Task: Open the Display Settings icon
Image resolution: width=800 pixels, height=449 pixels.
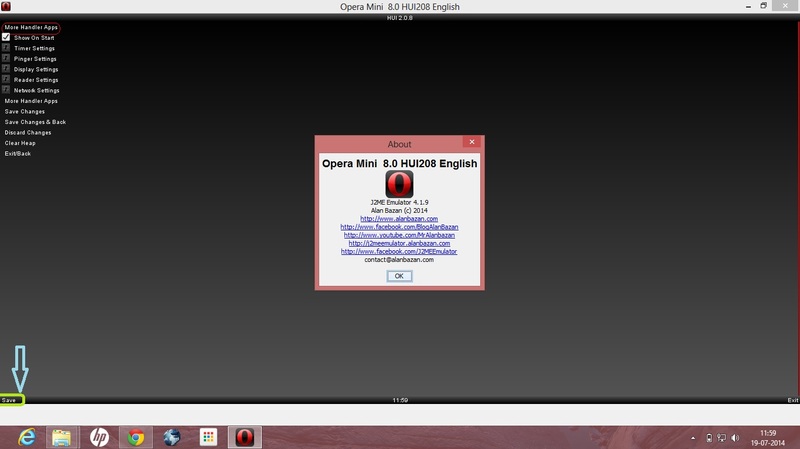Action: click(6, 69)
